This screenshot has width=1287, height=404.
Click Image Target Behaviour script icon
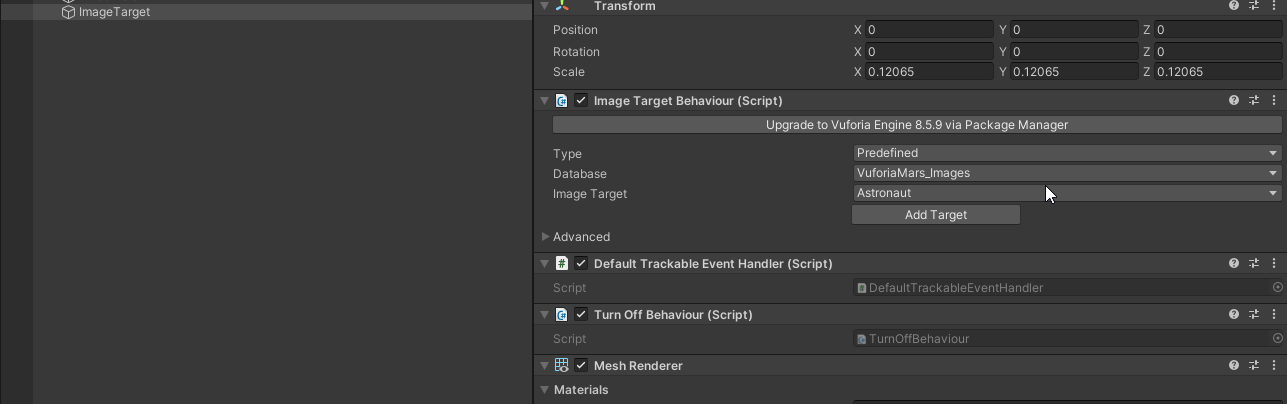click(x=562, y=101)
